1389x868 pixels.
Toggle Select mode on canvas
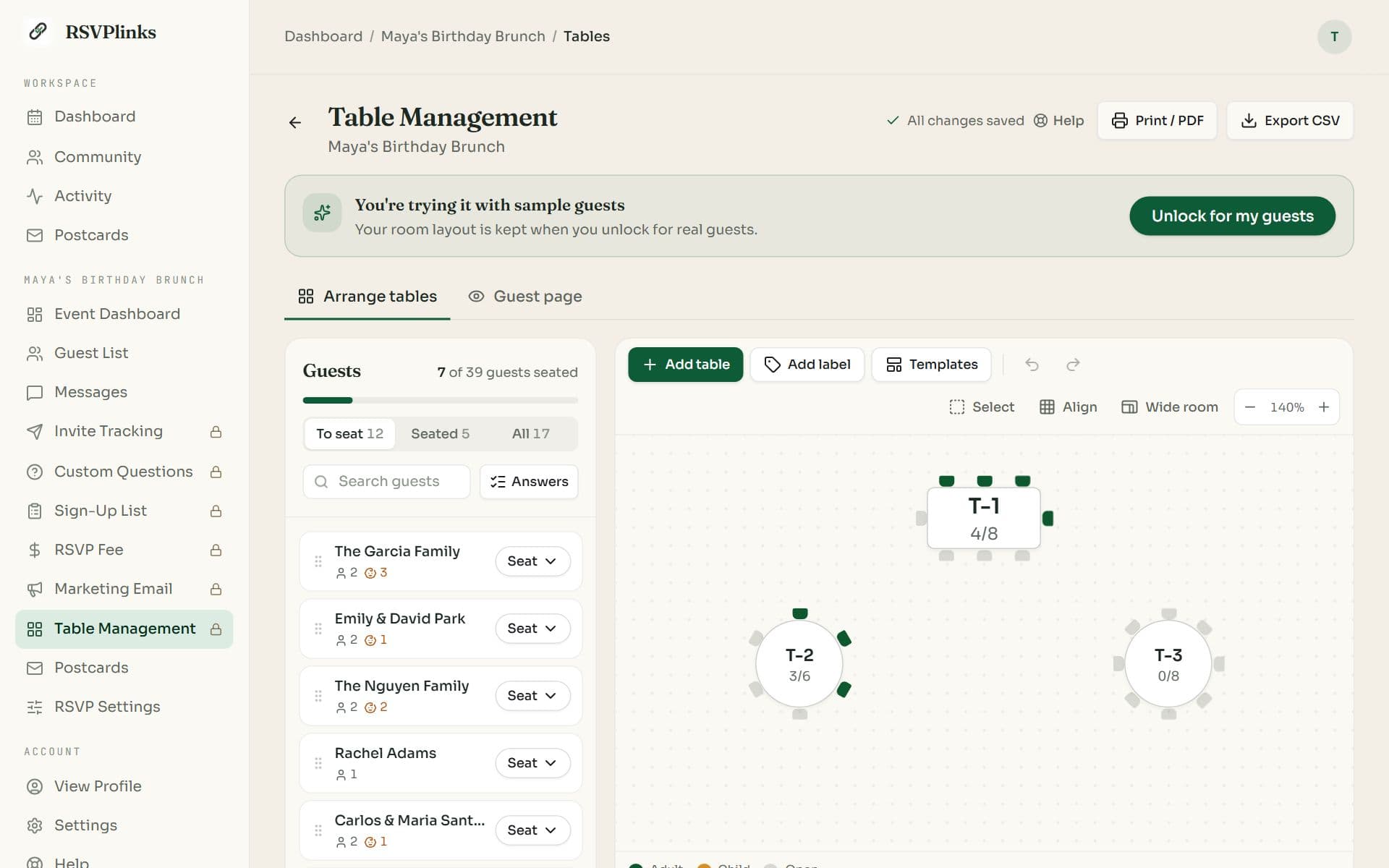click(982, 407)
